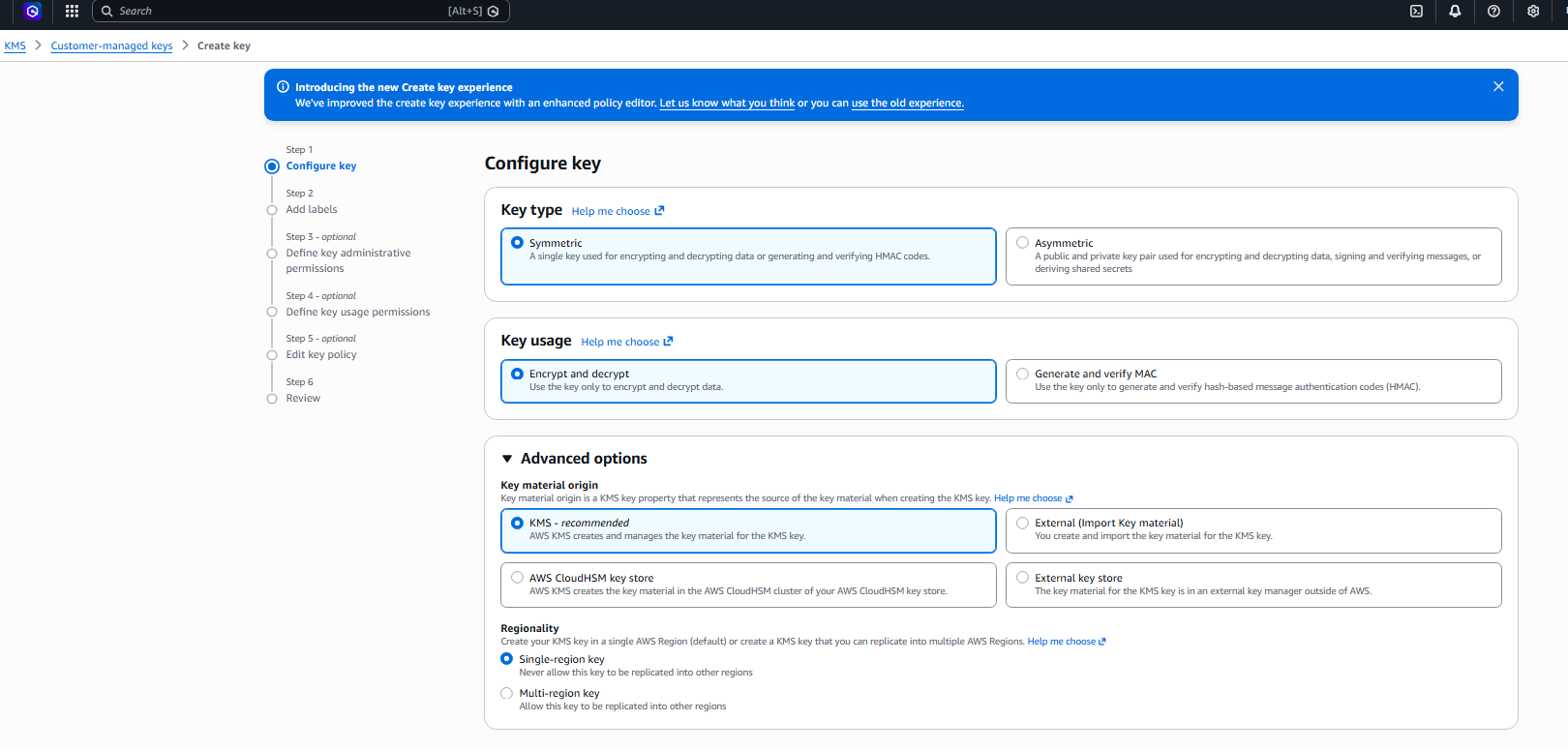
Task: Choose the Multi-region key option
Action: click(x=506, y=693)
